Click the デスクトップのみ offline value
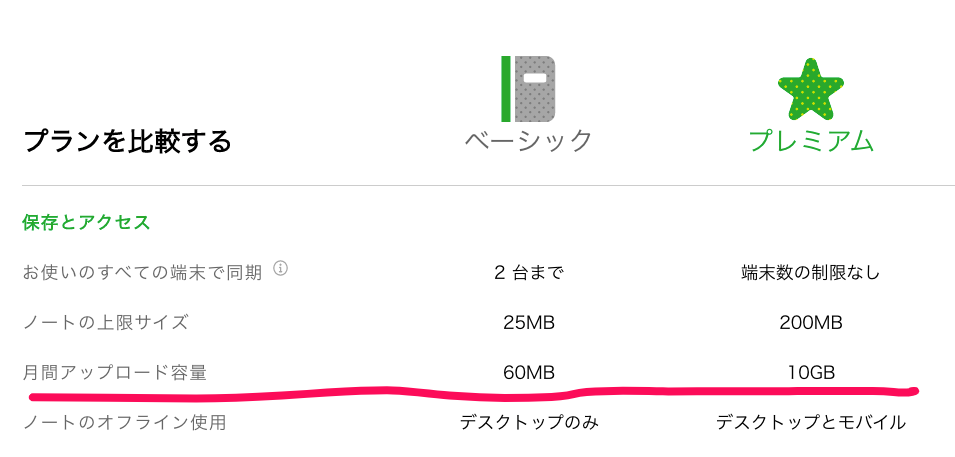 point(529,422)
